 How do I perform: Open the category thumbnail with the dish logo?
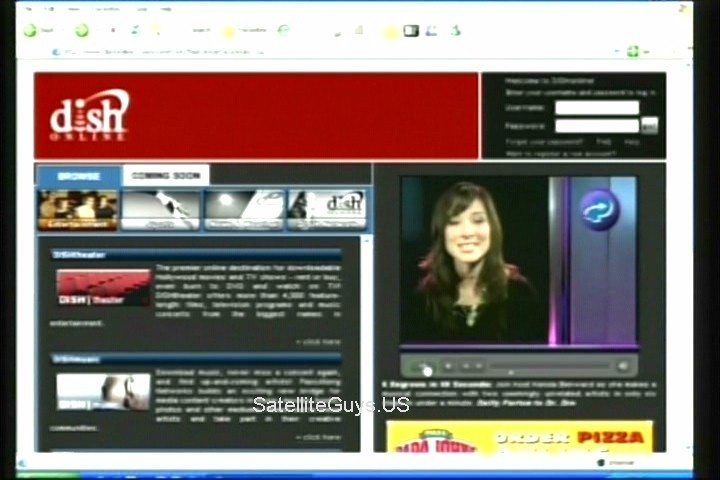[x=327, y=210]
